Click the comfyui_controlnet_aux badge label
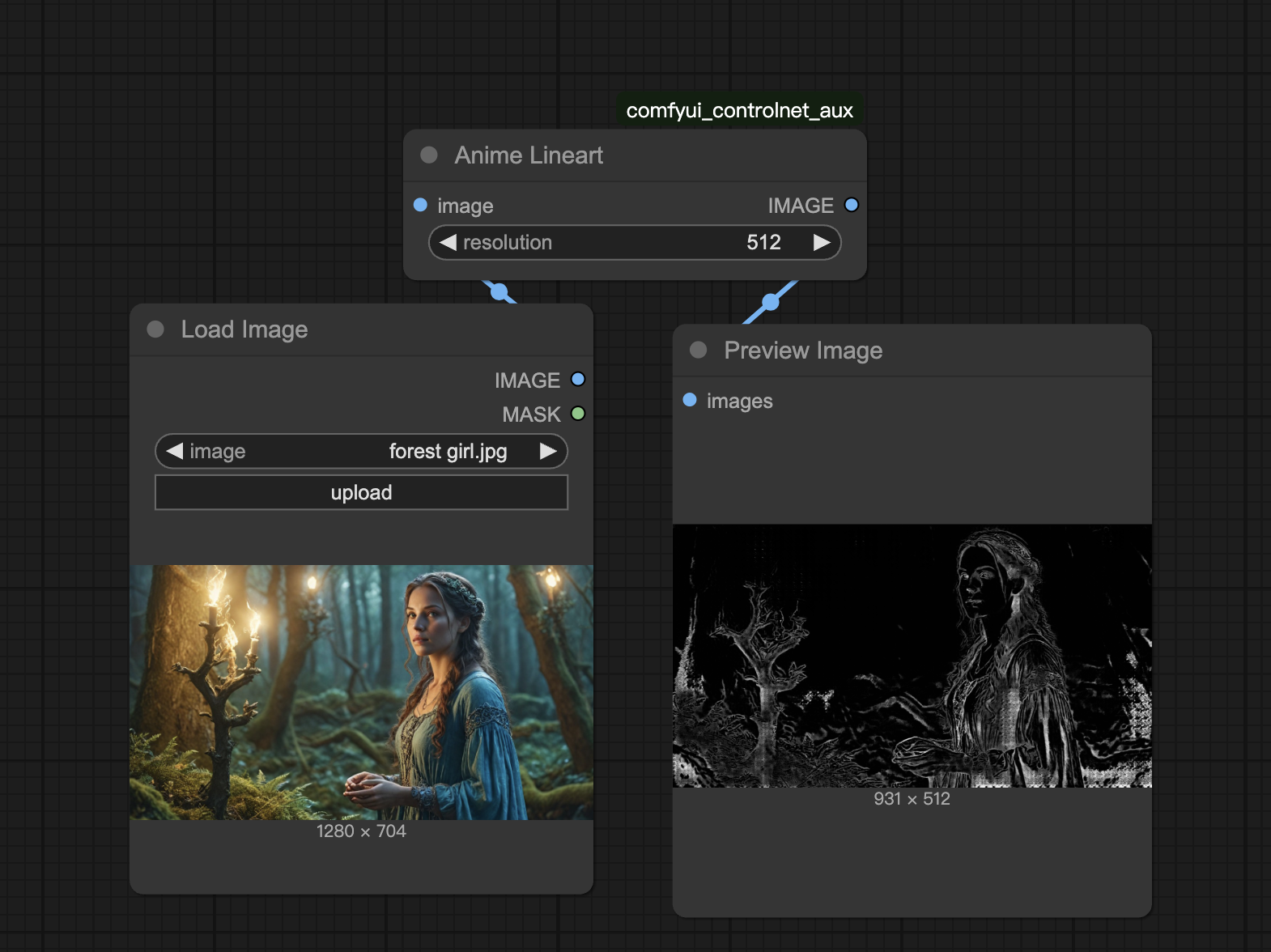 click(x=739, y=110)
